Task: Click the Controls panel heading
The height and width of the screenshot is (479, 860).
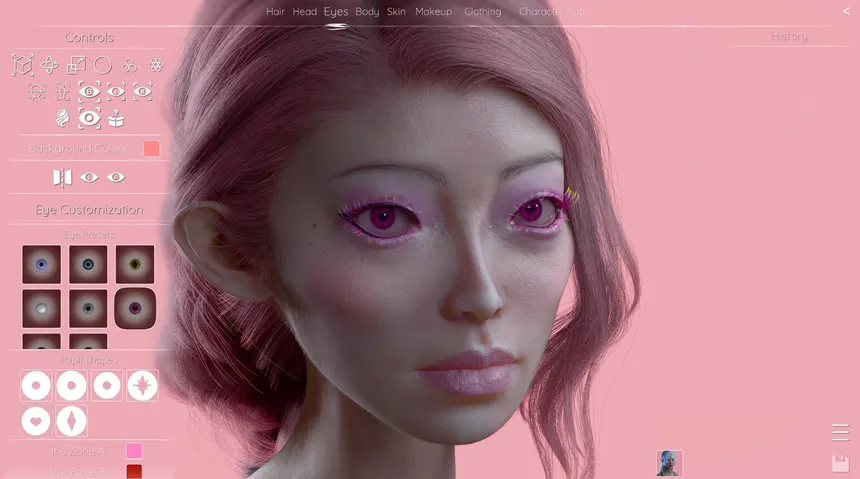Action: [x=89, y=37]
